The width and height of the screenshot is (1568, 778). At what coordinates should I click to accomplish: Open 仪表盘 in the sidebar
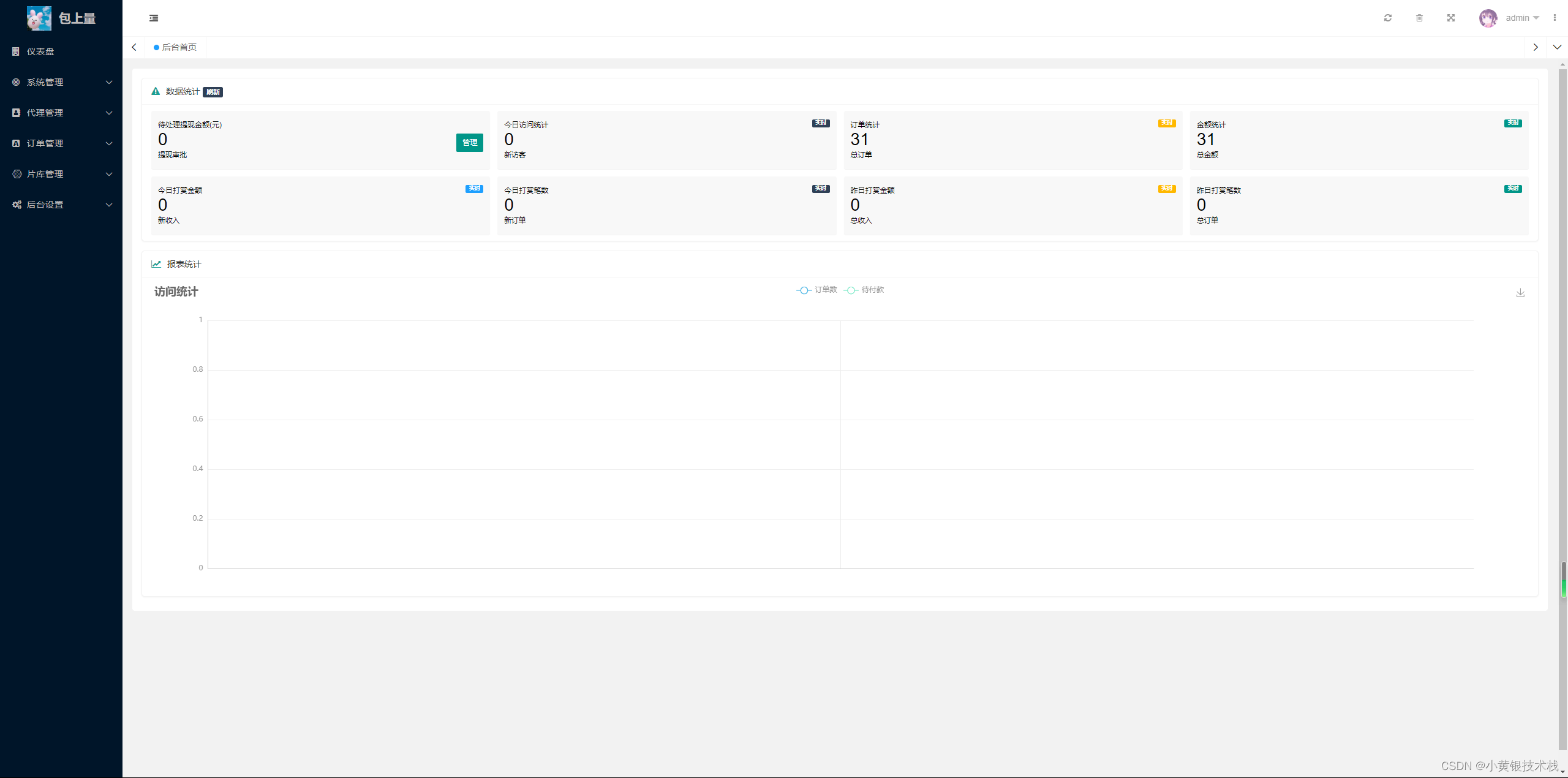point(40,51)
